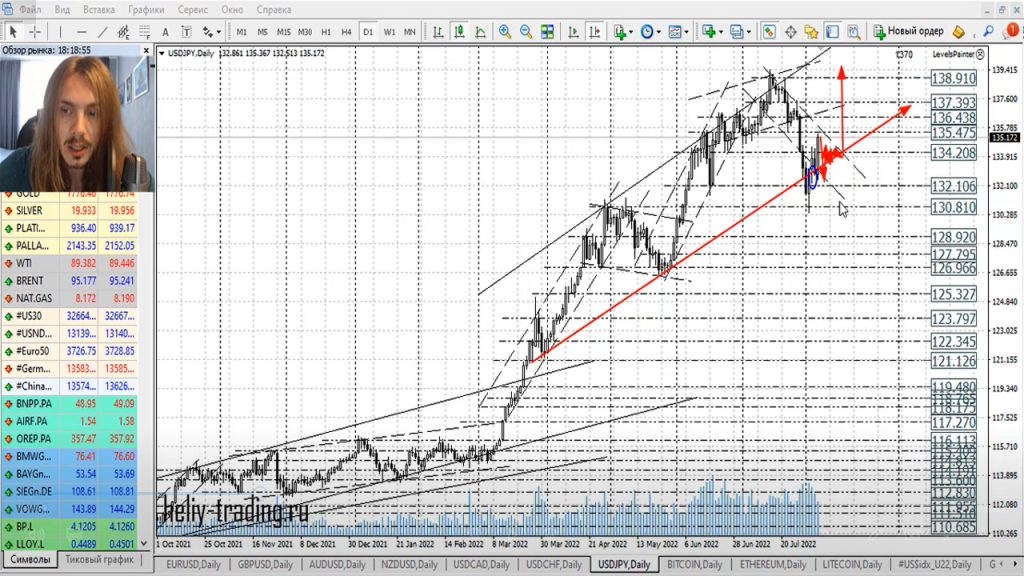
Task: Pick the trendline drawing tool
Action: 104,31
